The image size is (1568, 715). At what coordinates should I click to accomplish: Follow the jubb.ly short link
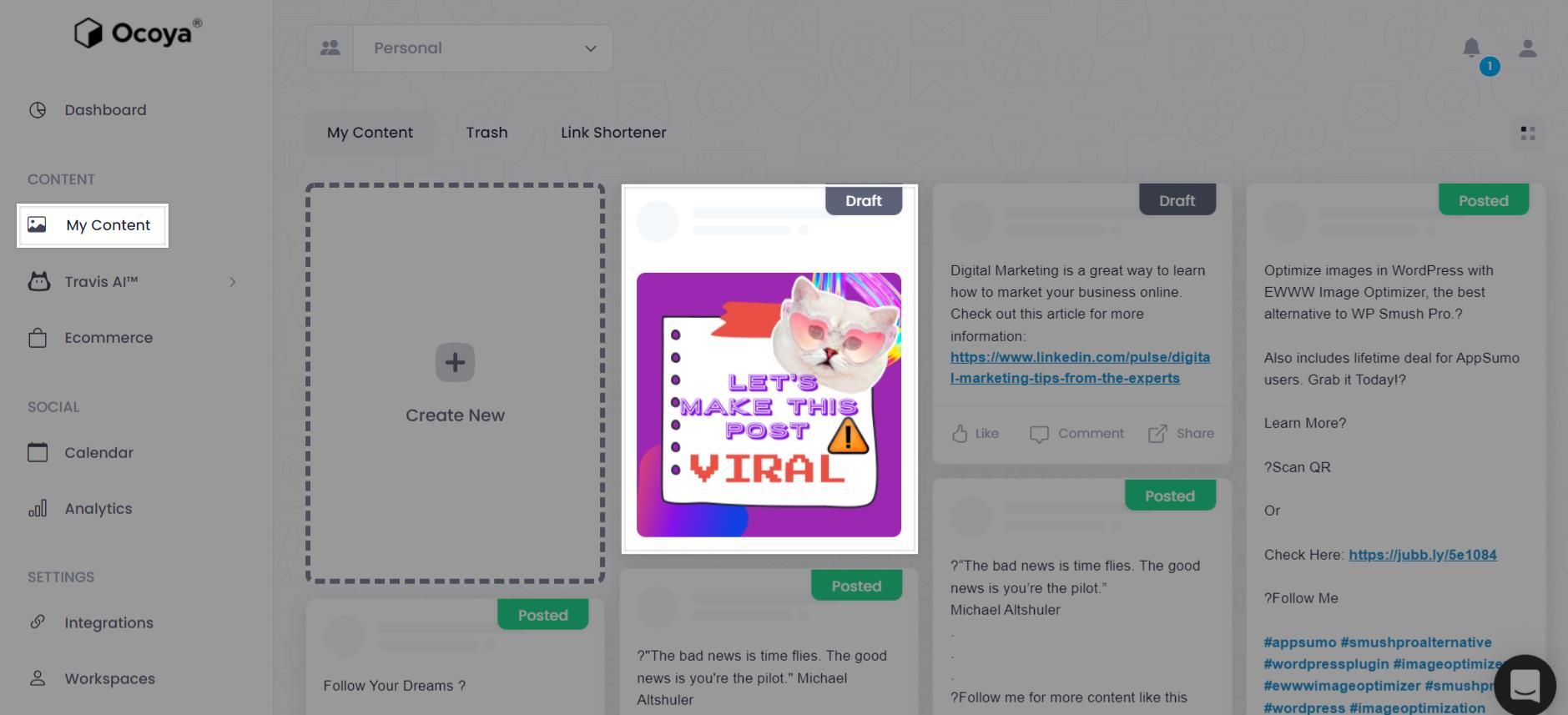point(1423,555)
